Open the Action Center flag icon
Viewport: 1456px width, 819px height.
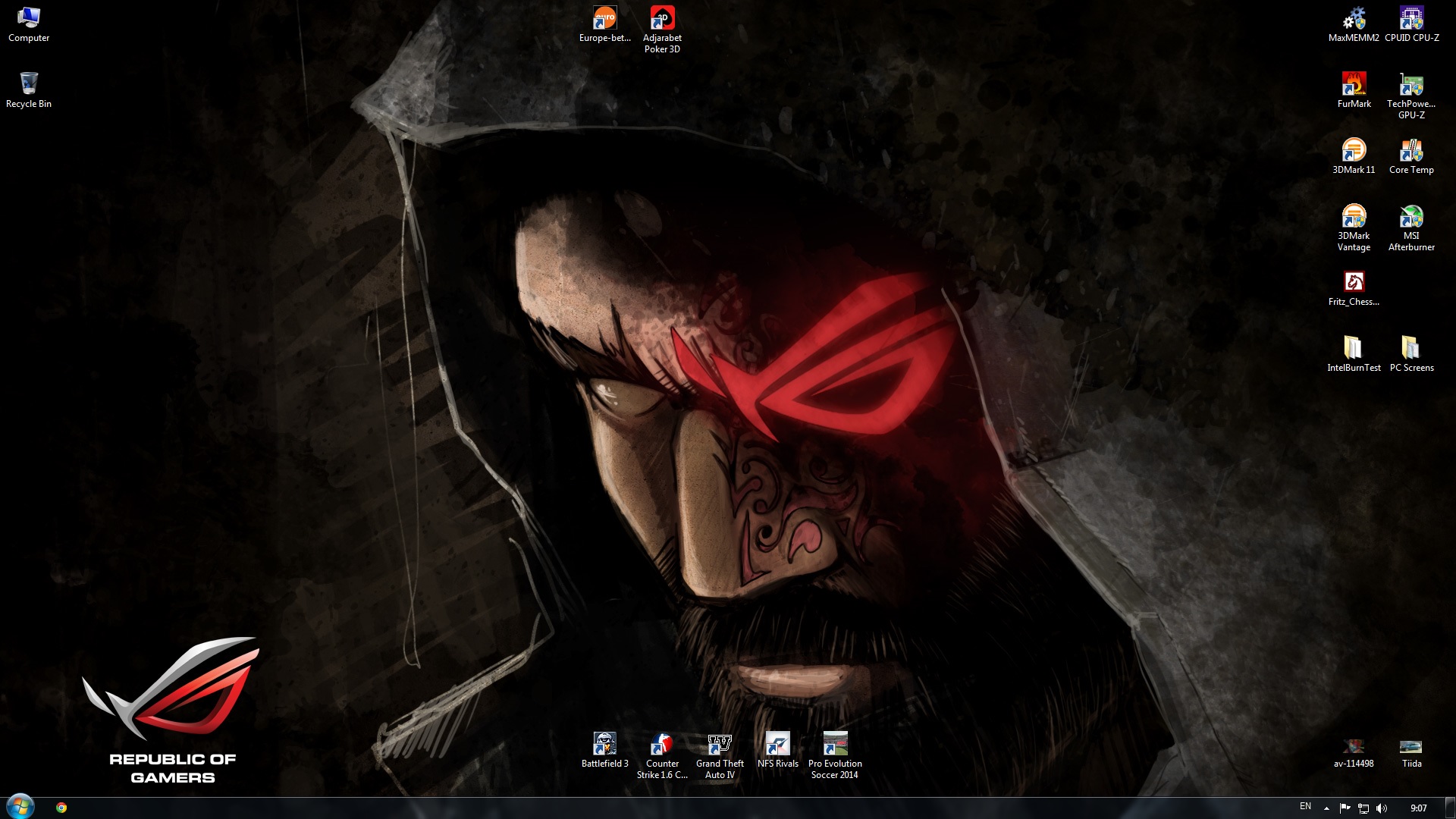coord(1345,808)
